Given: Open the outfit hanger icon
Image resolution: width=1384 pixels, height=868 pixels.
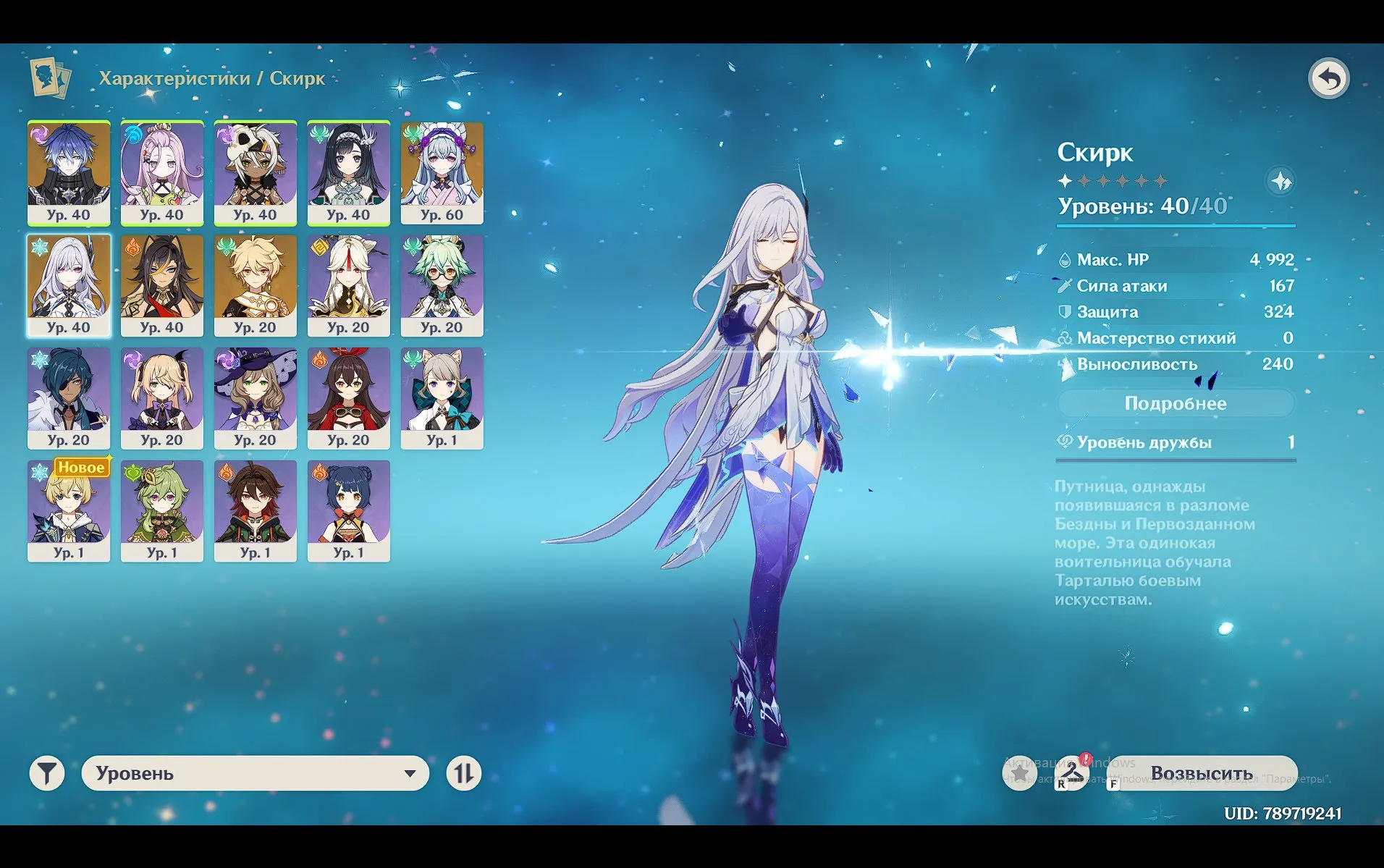Looking at the screenshot, I should (1073, 773).
